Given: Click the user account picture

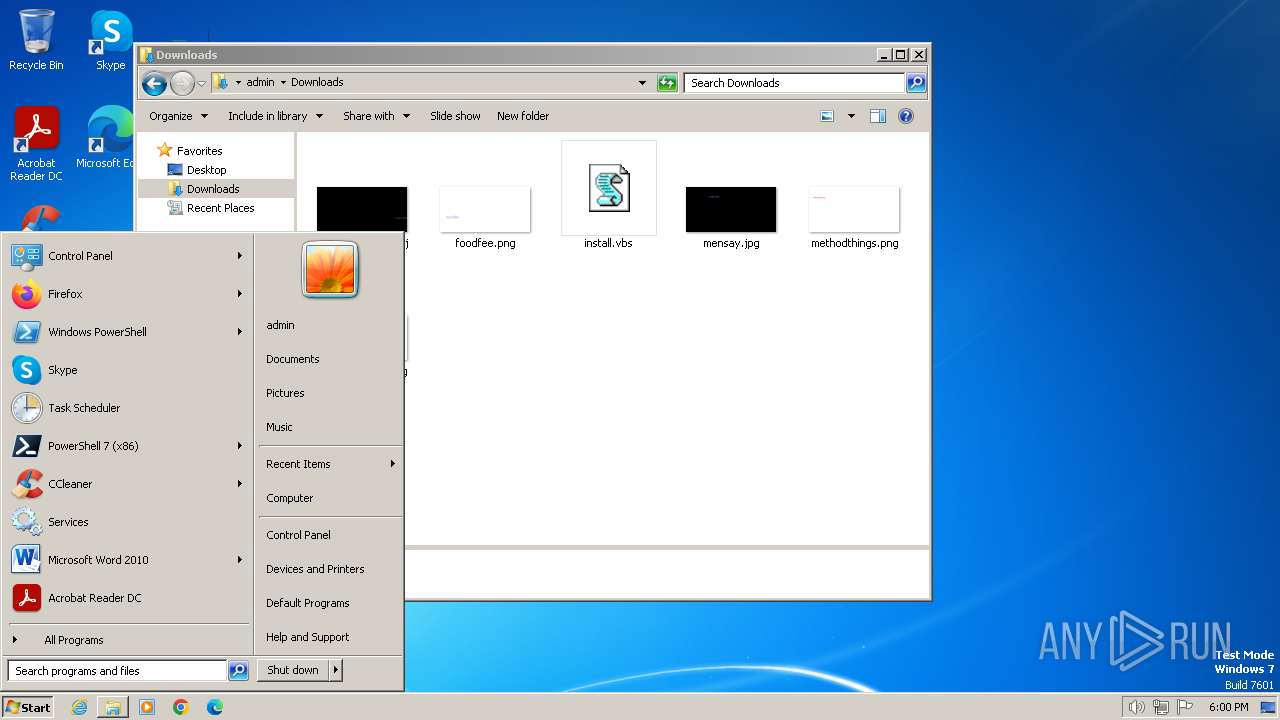Looking at the screenshot, I should [x=330, y=269].
